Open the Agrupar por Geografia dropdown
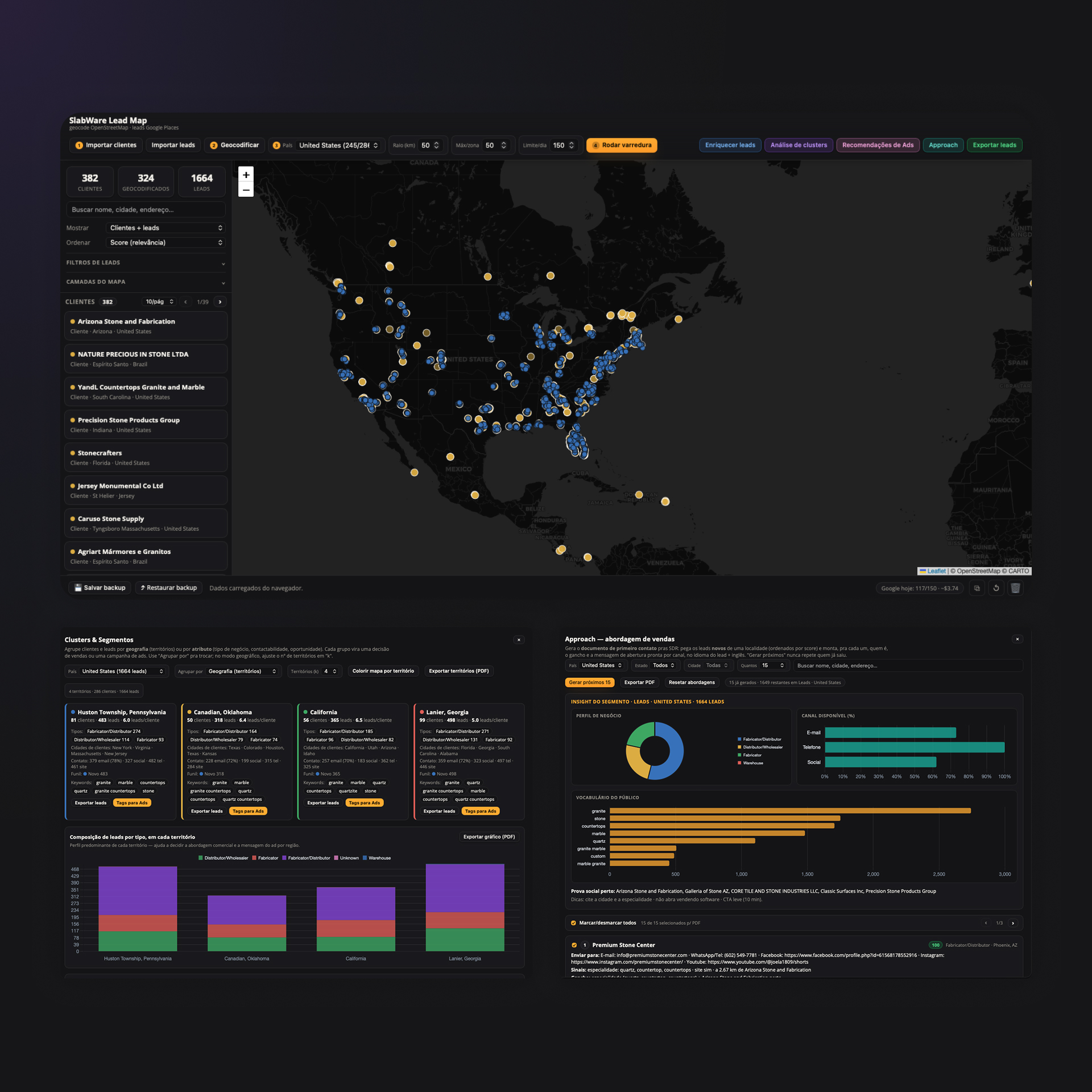 tap(243, 671)
